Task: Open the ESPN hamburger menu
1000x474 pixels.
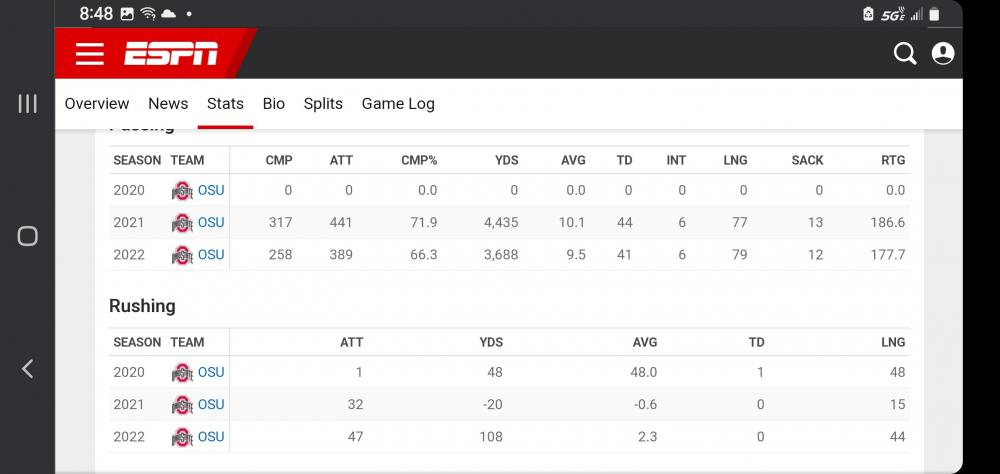Action: click(x=89, y=54)
